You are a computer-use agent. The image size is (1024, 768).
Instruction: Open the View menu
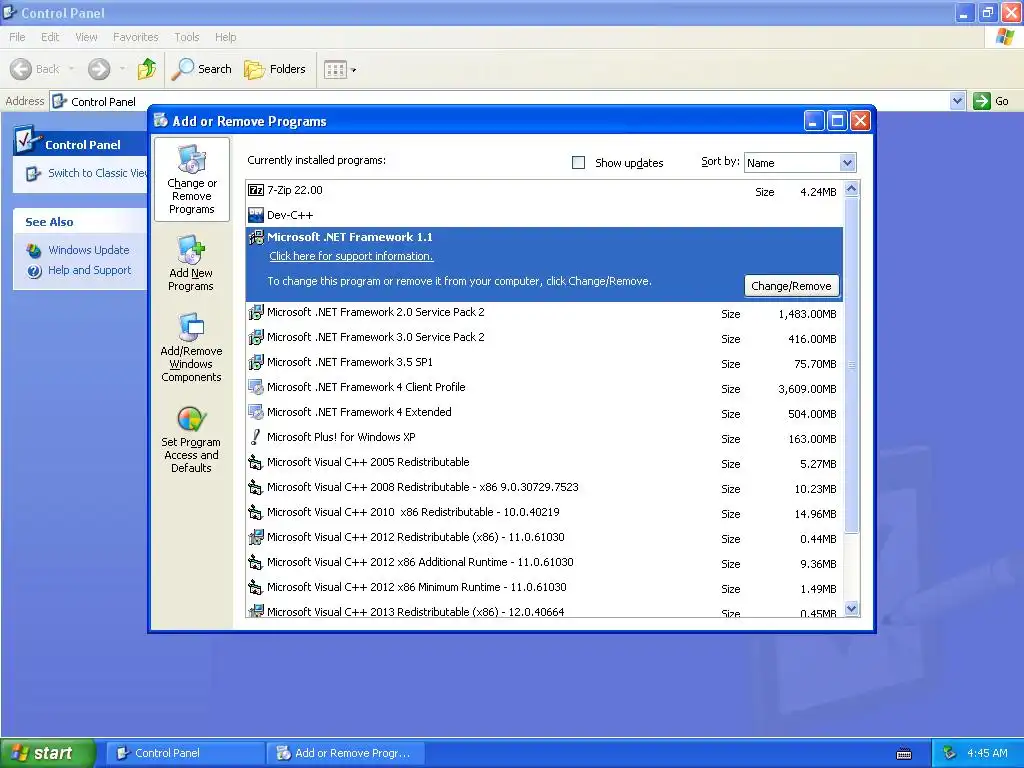(x=86, y=37)
